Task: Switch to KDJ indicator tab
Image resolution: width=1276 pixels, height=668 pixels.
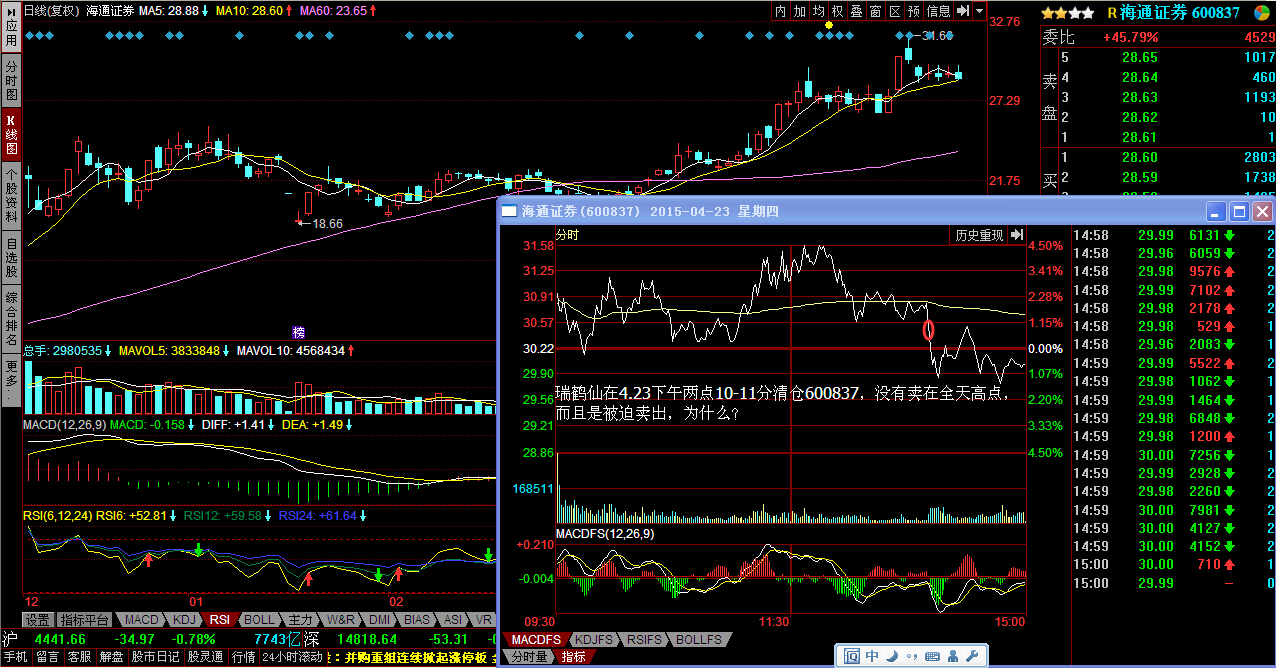Action: pos(183,620)
